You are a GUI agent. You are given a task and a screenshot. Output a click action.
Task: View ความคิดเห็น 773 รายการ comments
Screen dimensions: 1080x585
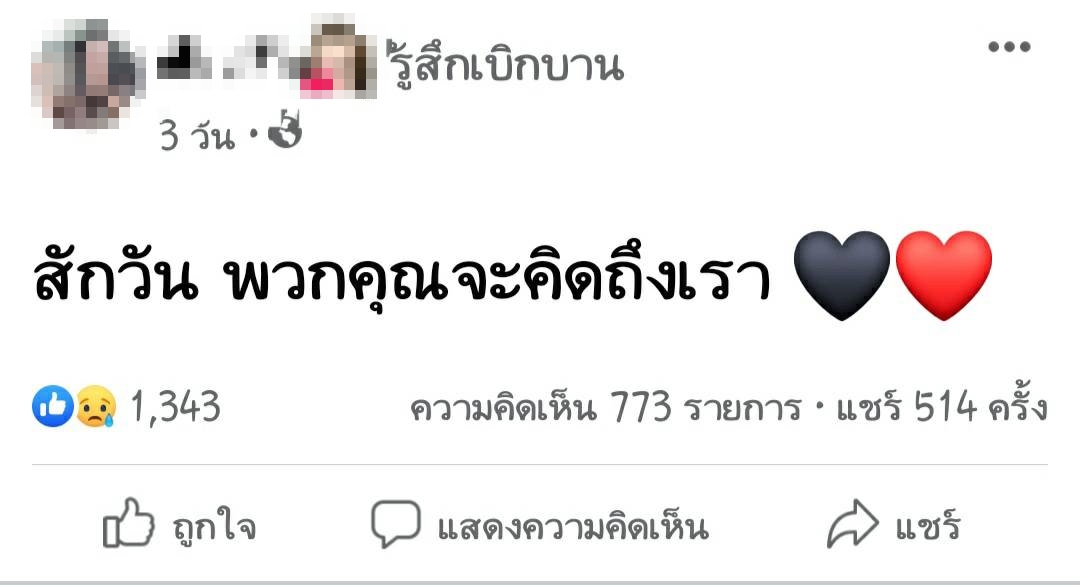[x=606, y=407]
